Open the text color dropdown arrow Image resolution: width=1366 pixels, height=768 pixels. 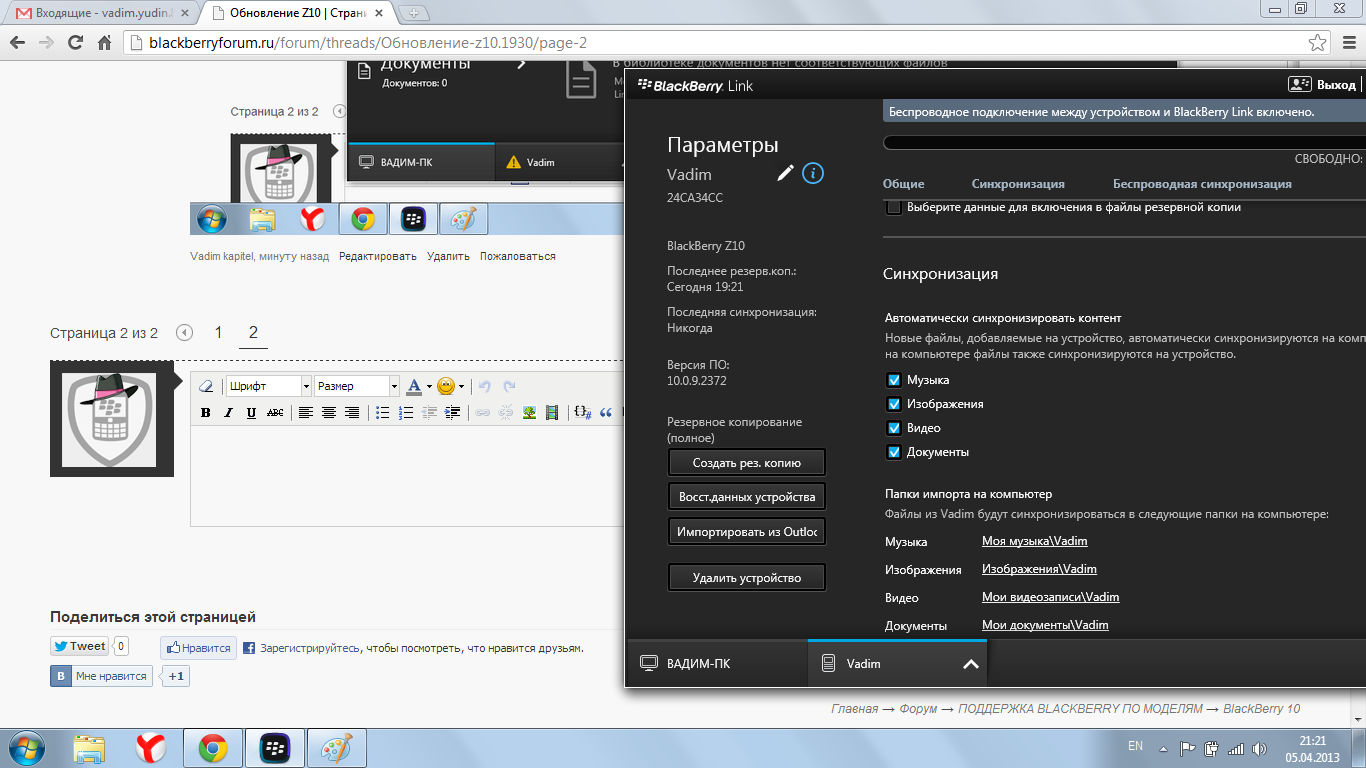coord(430,386)
